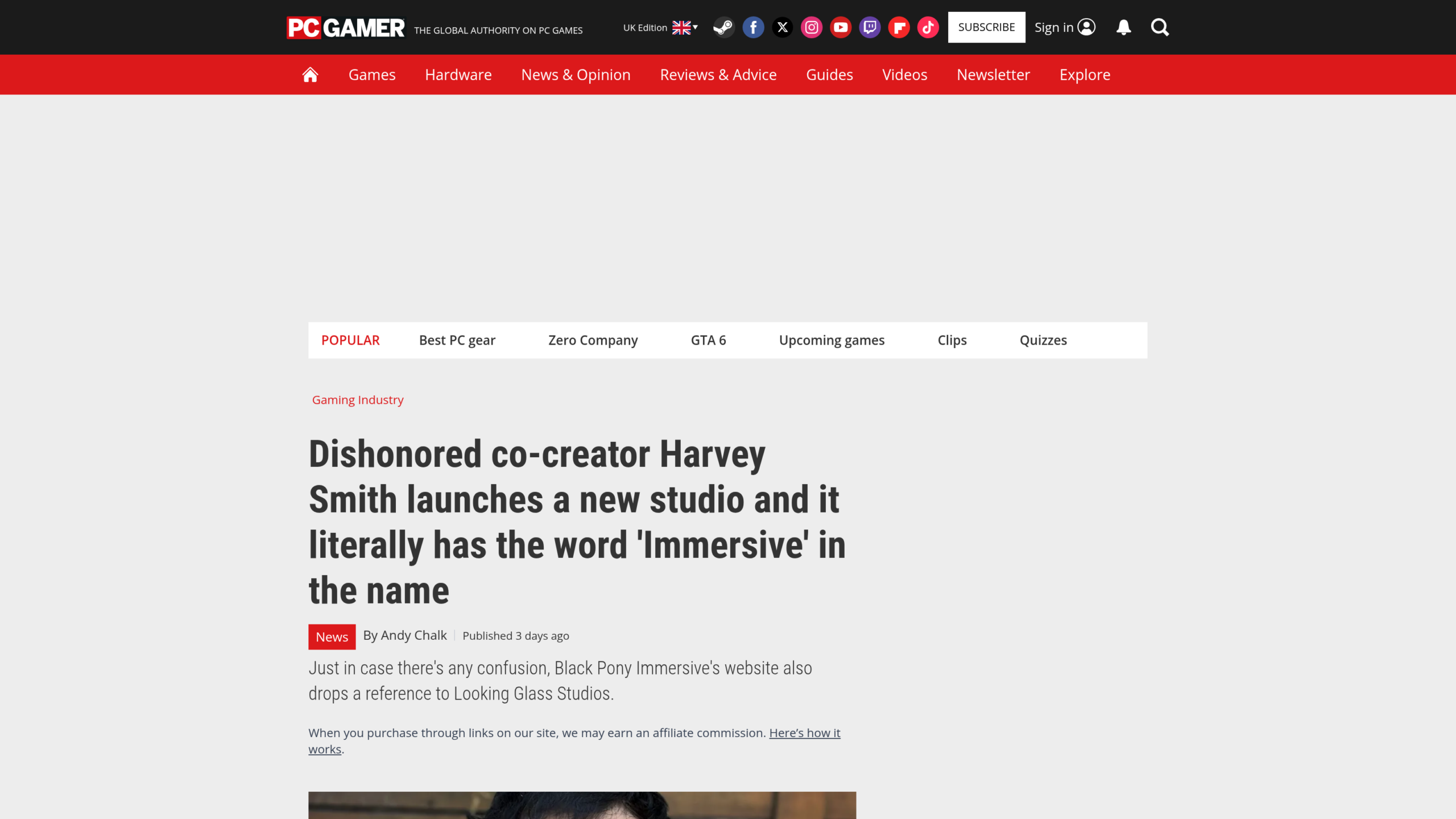This screenshot has height=819, width=1456.
Task: Click the tagline "The global authority on PC games"
Action: pyautogui.click(x=498, y=30)
